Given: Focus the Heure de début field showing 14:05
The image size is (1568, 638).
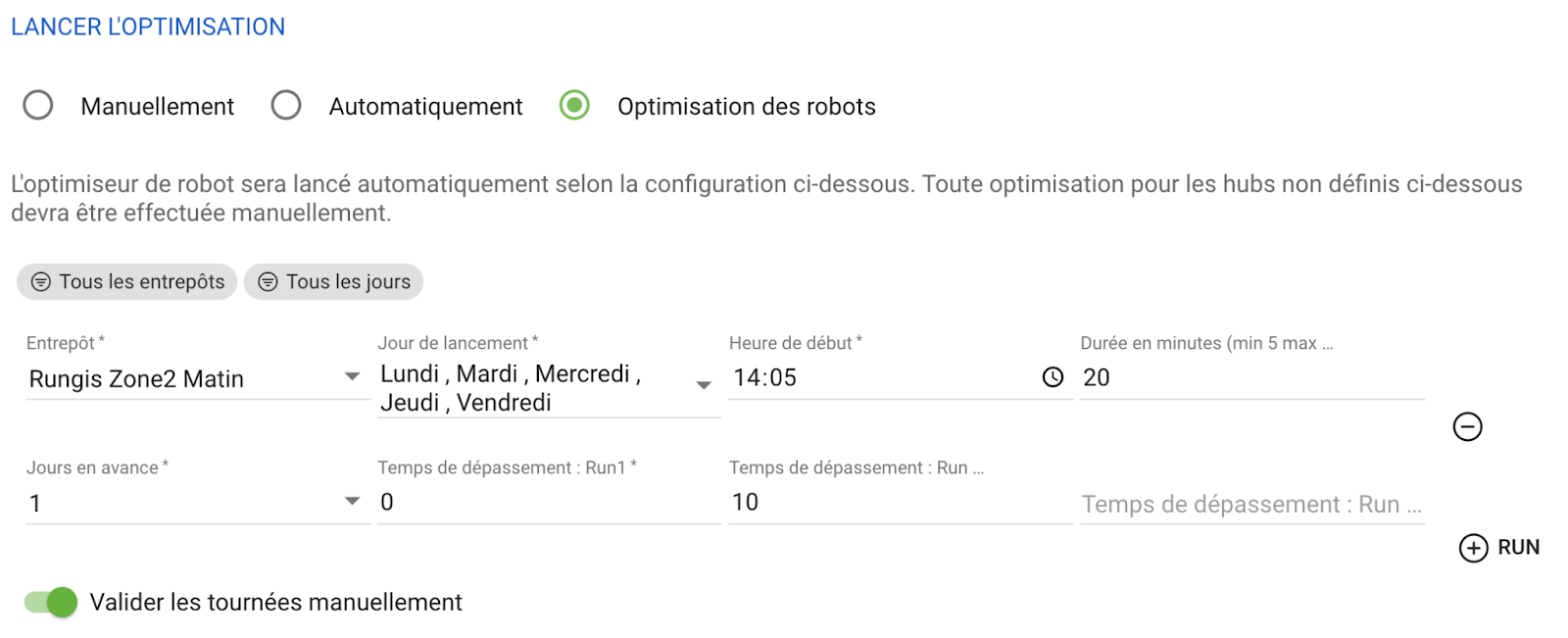Looking at the screenshot, I should click(886, 377).
